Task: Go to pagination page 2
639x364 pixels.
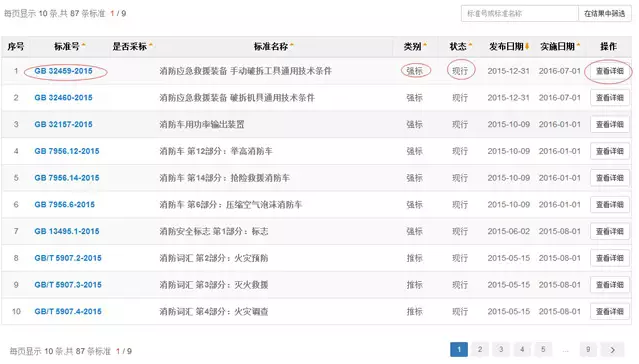Action: [x=480, y=349]
